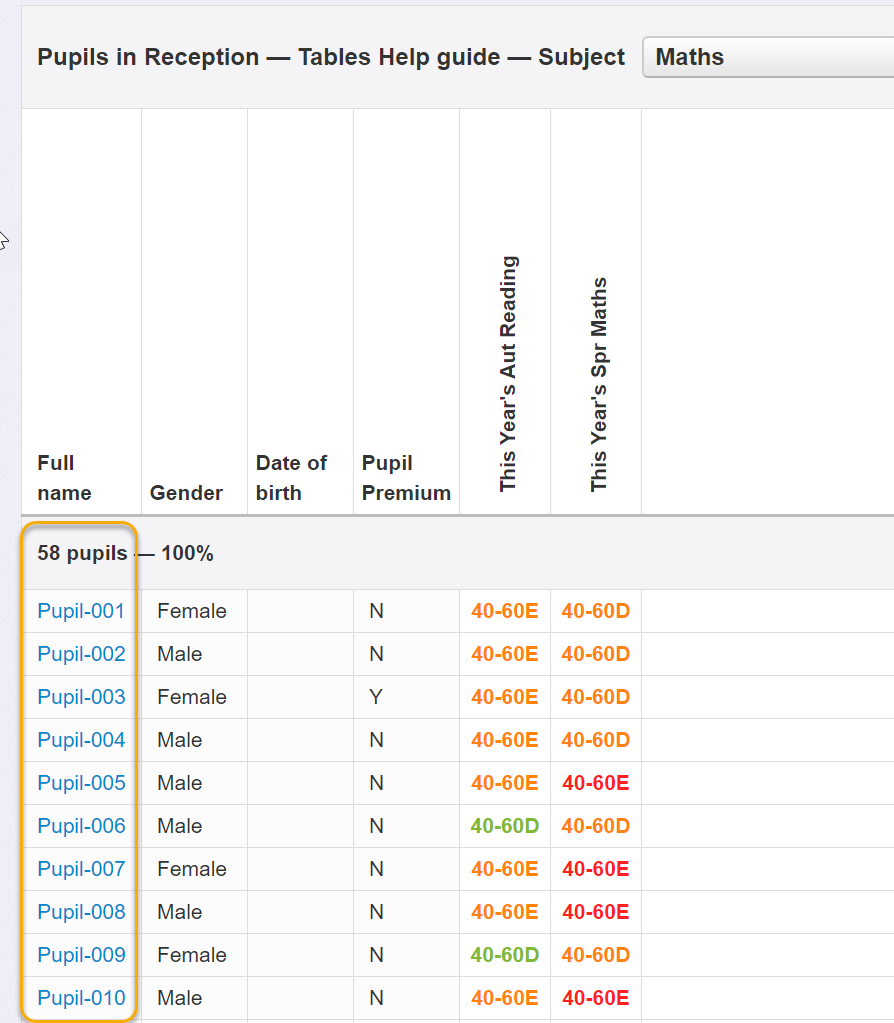Open Pupil-006 record link
This screenshot has height=1023, width=894.
81,827
